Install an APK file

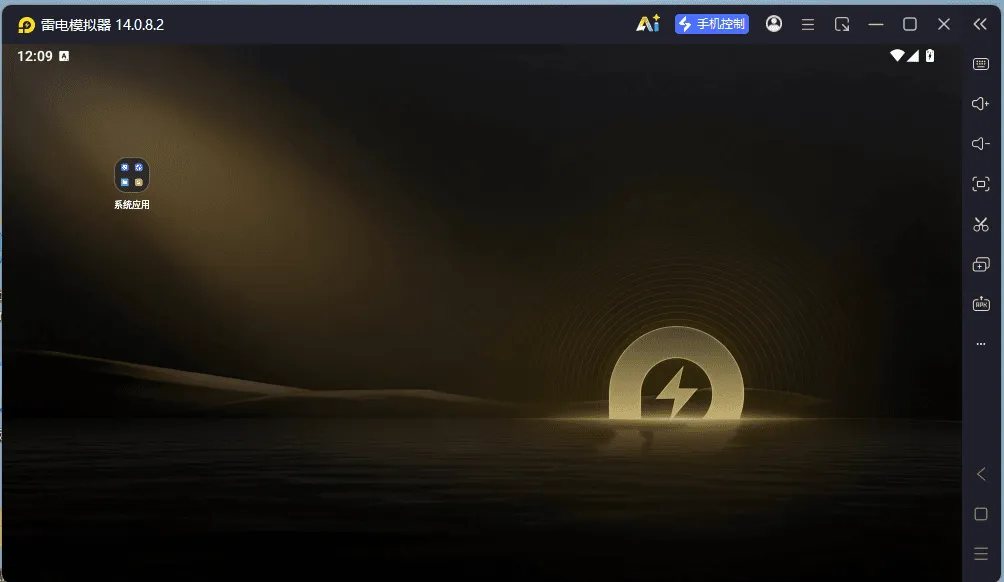pos(981,304)
